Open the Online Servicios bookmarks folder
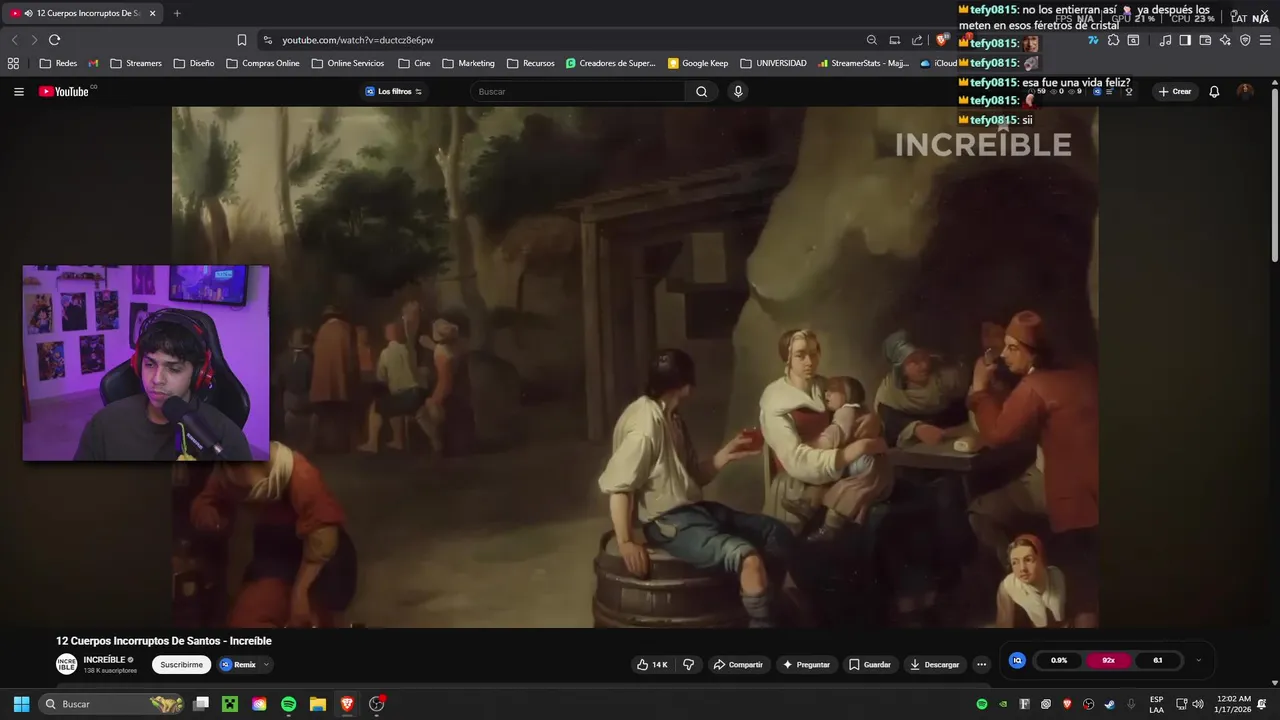 (348, 63)
